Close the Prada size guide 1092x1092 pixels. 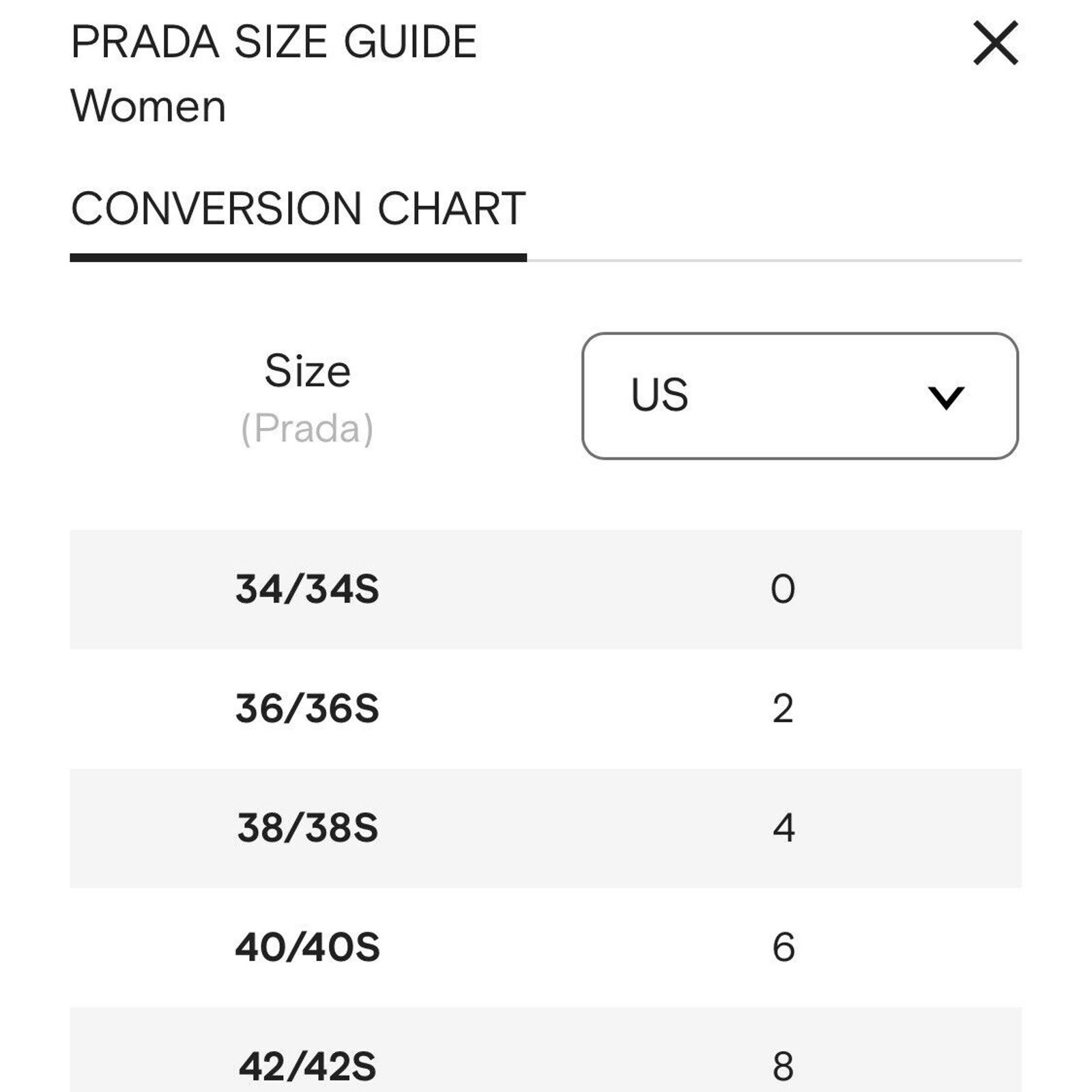click(995, 43)
